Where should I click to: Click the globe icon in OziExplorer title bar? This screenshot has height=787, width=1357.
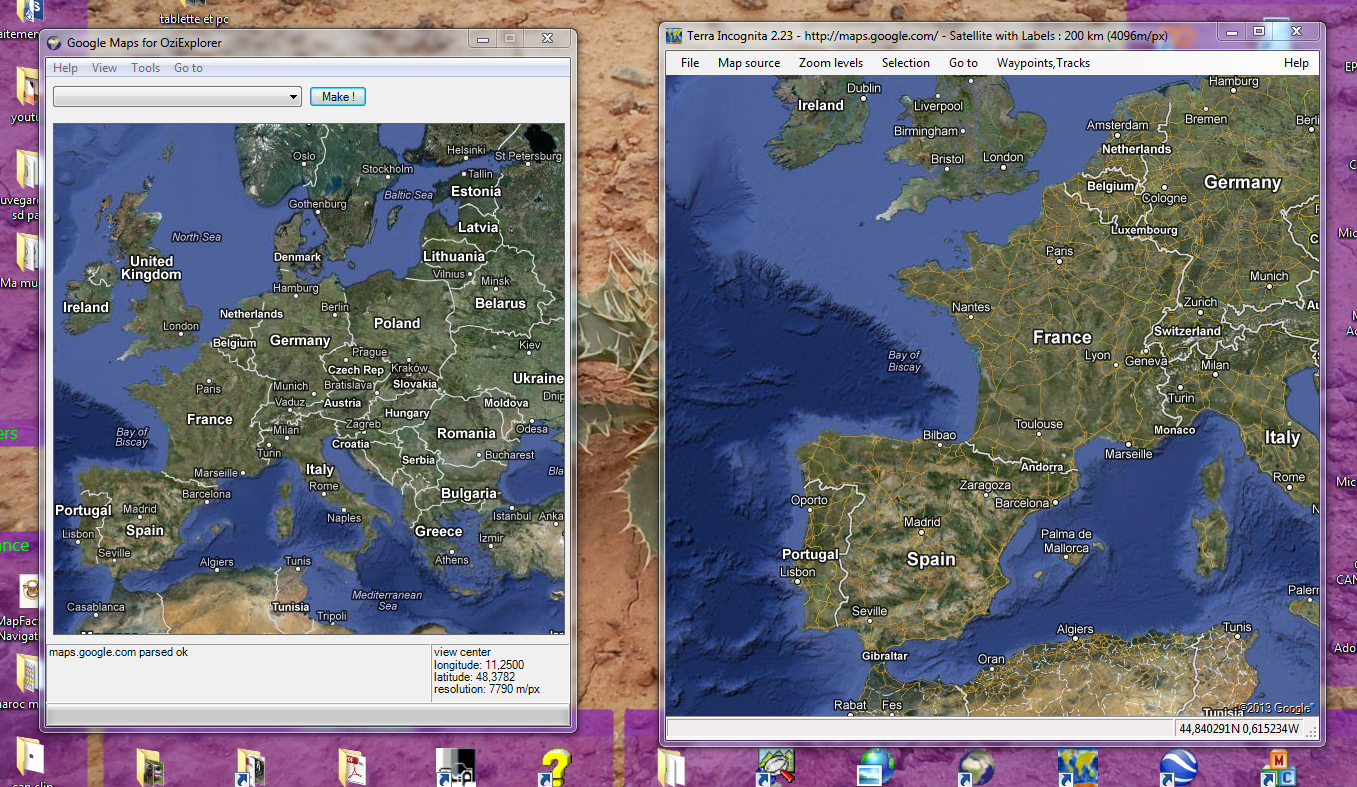(54, 42)
